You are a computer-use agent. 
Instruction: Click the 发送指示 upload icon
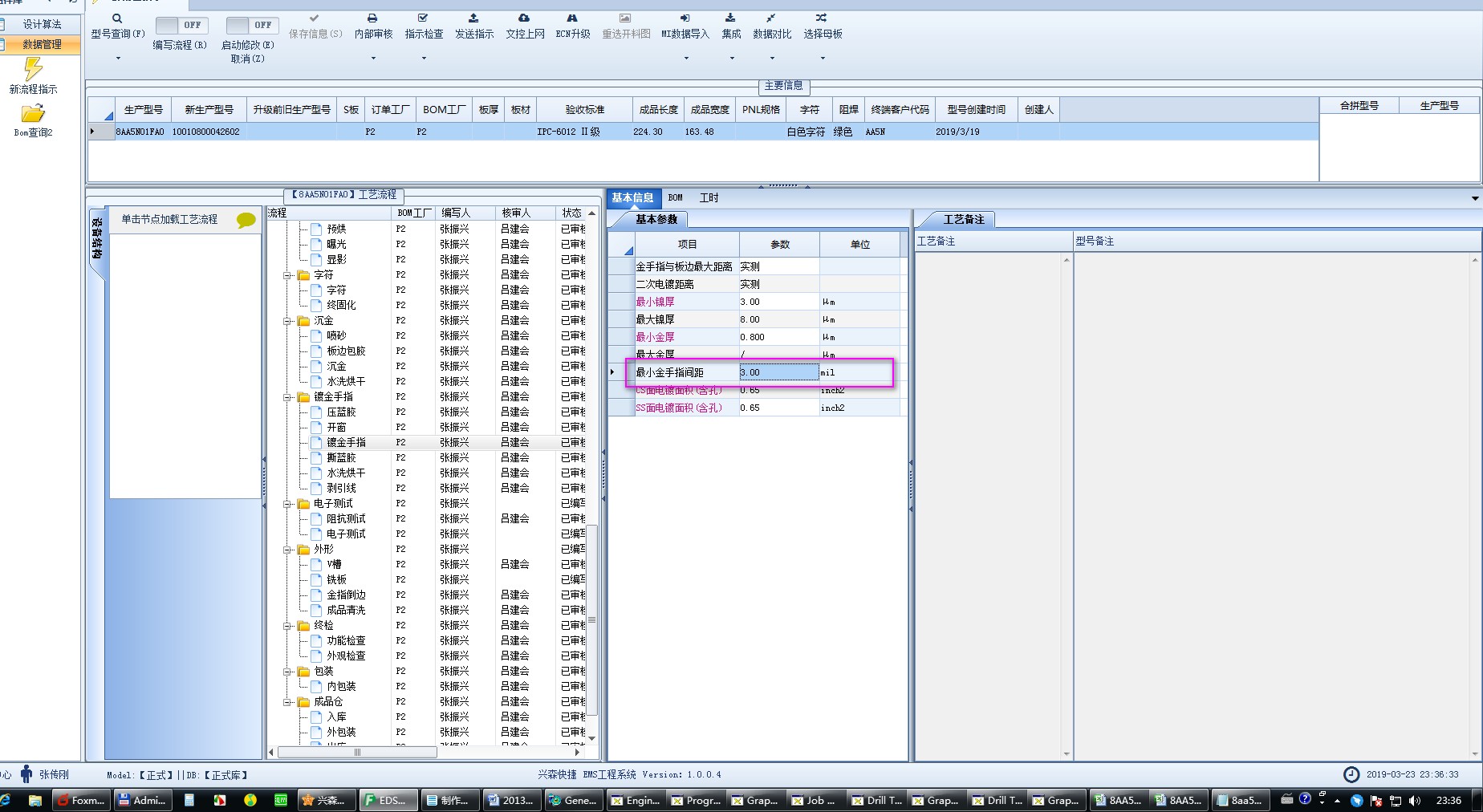pyautogui.click(x=473, y=18)
